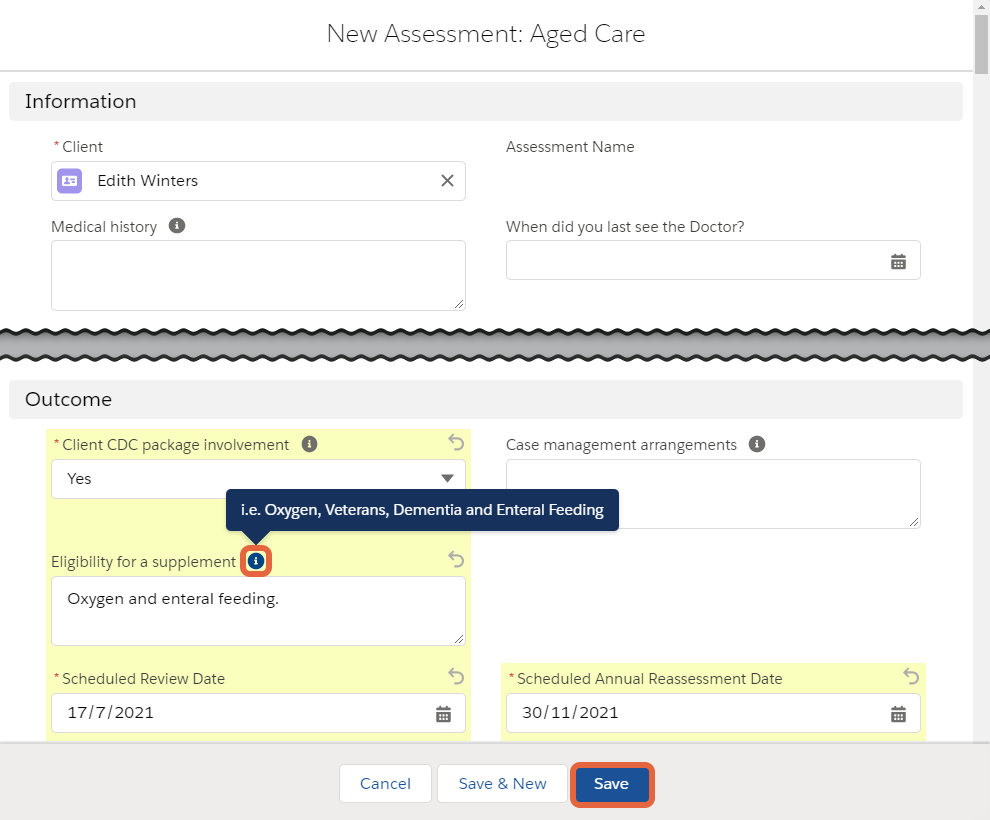This screenshot has height=820, width=990.
Task: Click the Client lookup field
Action: point(258,181)
